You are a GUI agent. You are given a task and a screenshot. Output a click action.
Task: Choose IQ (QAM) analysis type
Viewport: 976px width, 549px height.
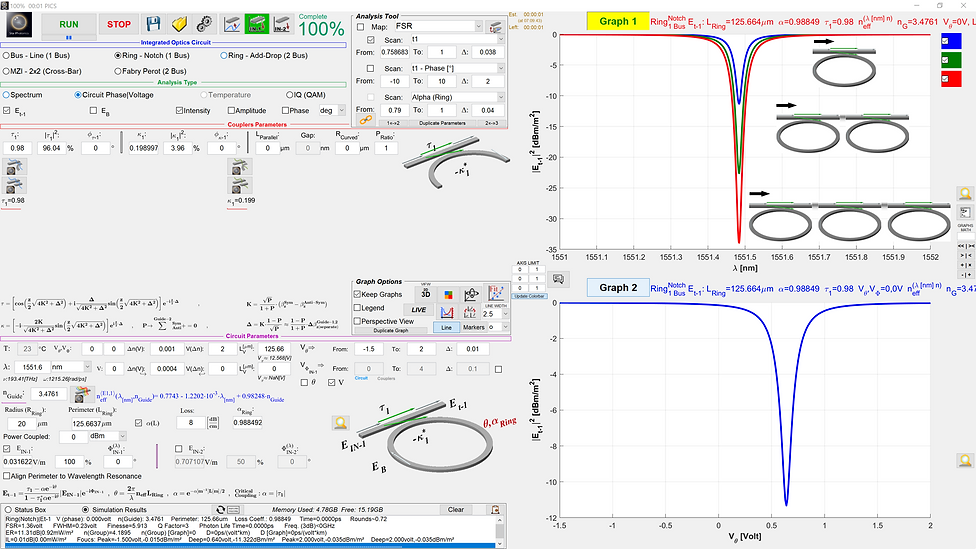306,95
